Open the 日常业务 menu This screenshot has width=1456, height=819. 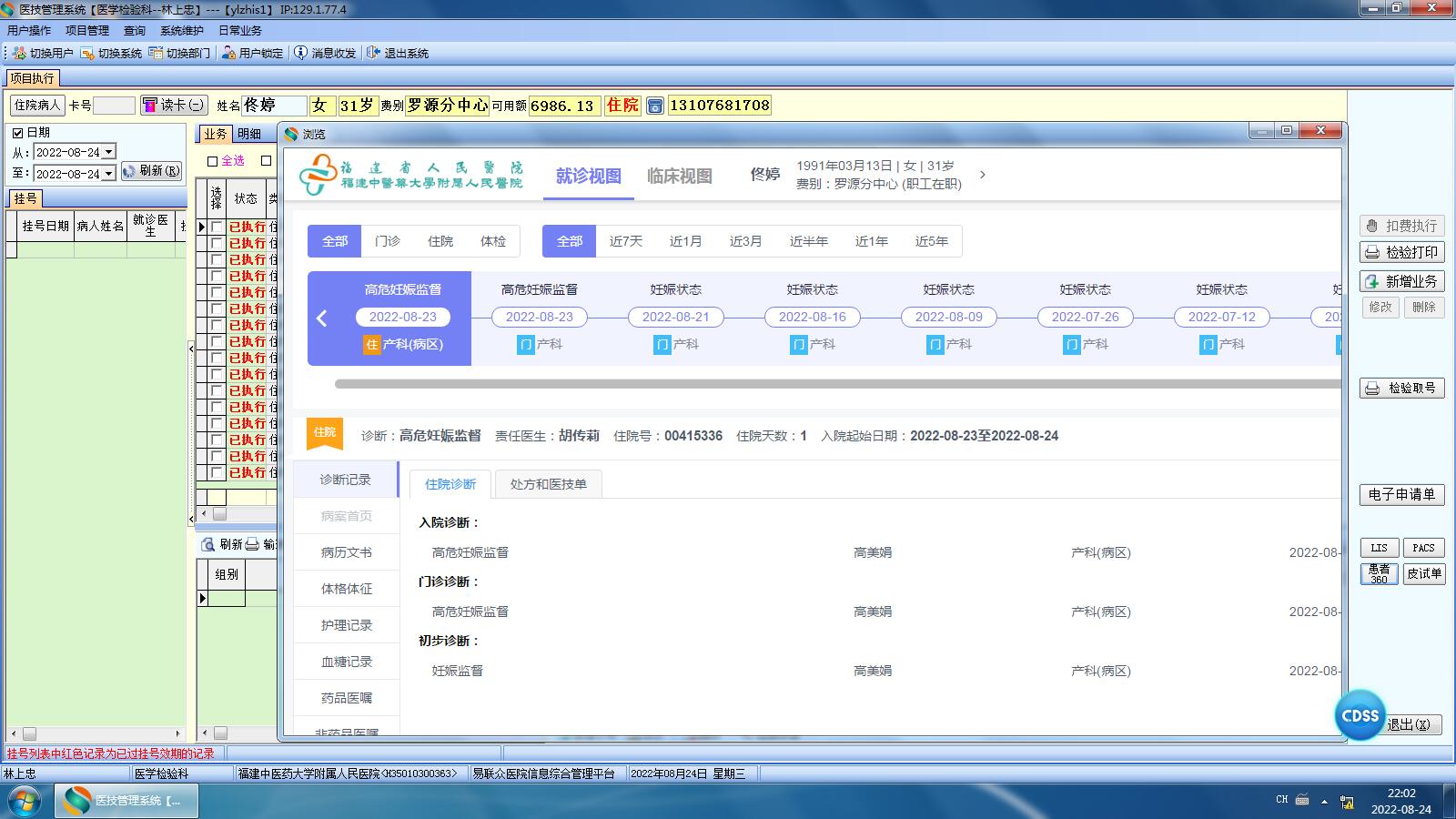[x=240, y=31]
